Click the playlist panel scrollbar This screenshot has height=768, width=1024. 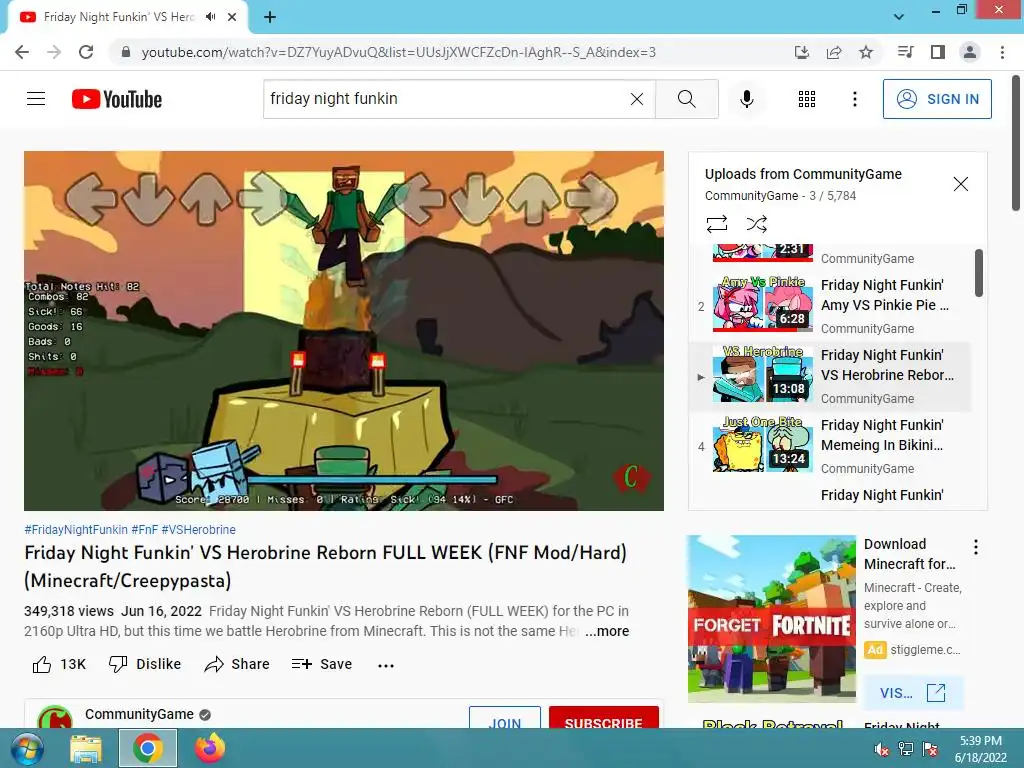(x=978, y=273)
